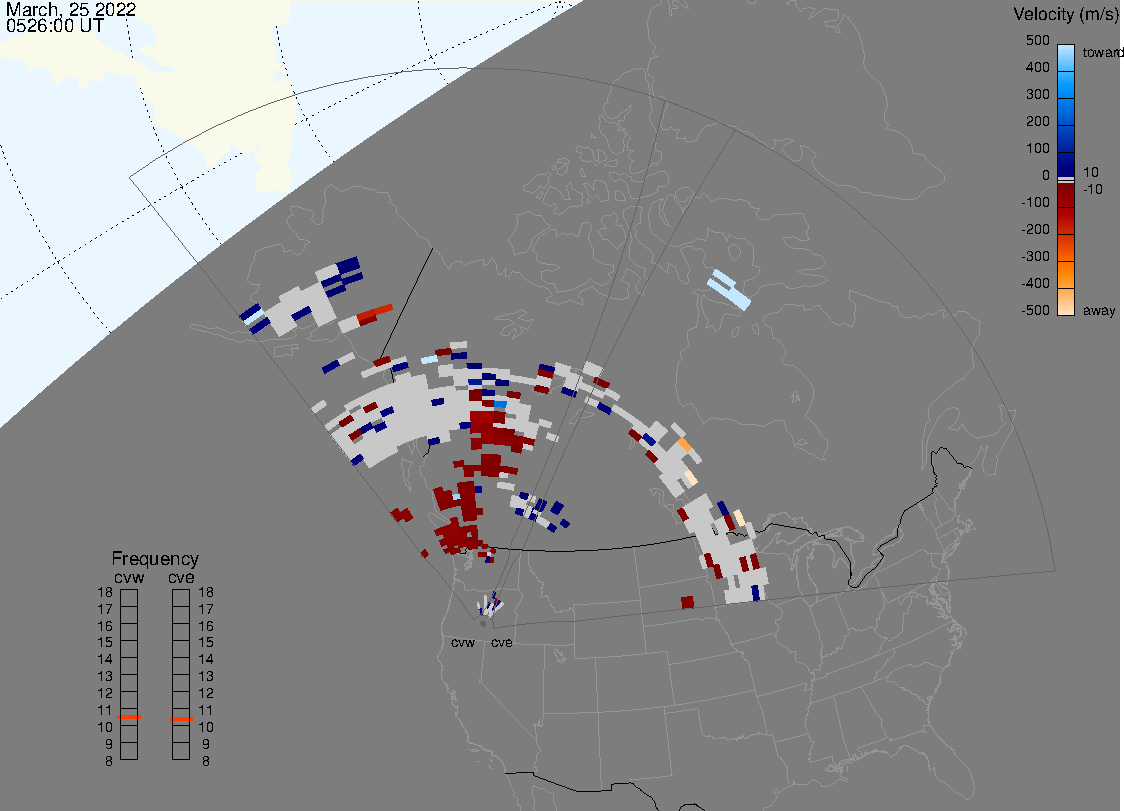Click the red frequency marker on cve bar
The width and height of the screenshot is (1124, 811).
181,719
